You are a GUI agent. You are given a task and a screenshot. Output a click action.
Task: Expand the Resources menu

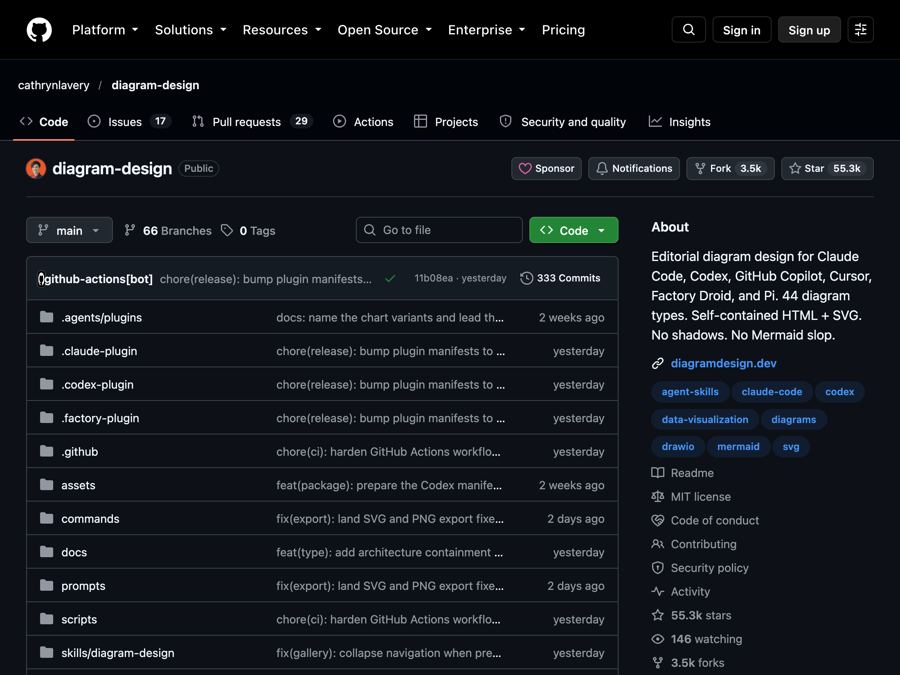282,30
